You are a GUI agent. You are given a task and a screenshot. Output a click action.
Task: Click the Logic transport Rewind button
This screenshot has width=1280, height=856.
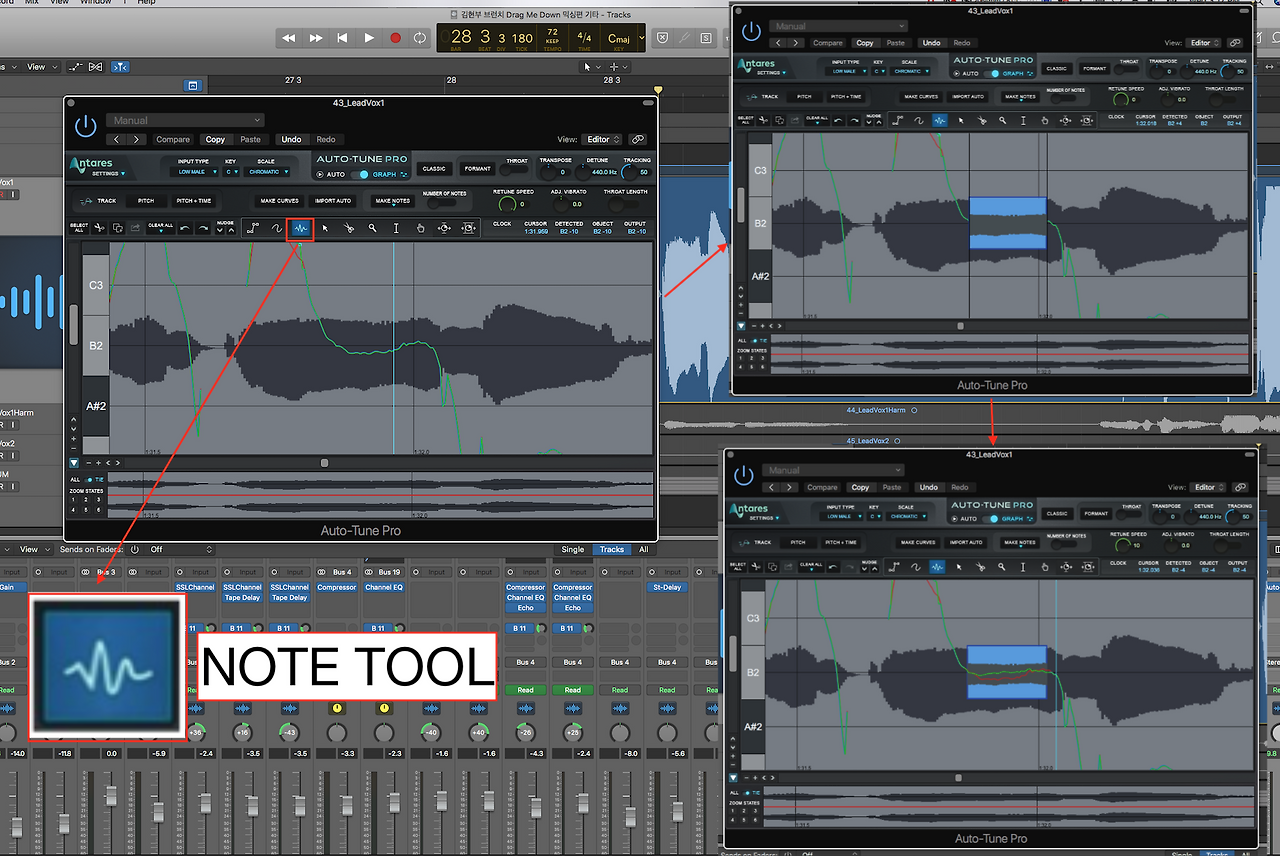289,38
